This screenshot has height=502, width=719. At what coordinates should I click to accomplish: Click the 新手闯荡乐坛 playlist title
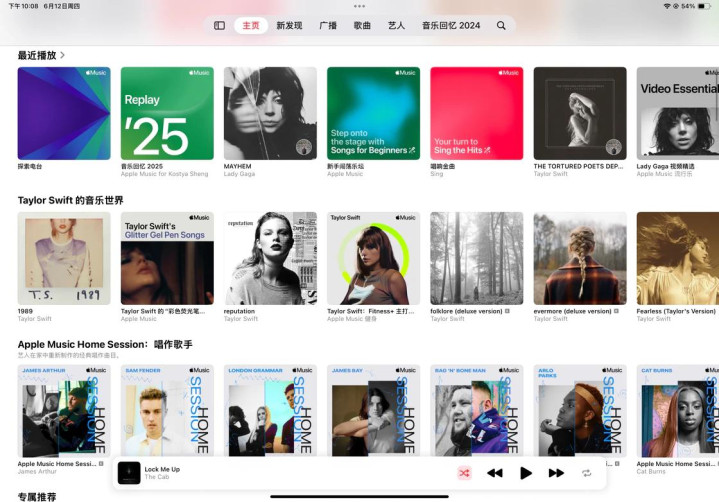coord(345,166)
